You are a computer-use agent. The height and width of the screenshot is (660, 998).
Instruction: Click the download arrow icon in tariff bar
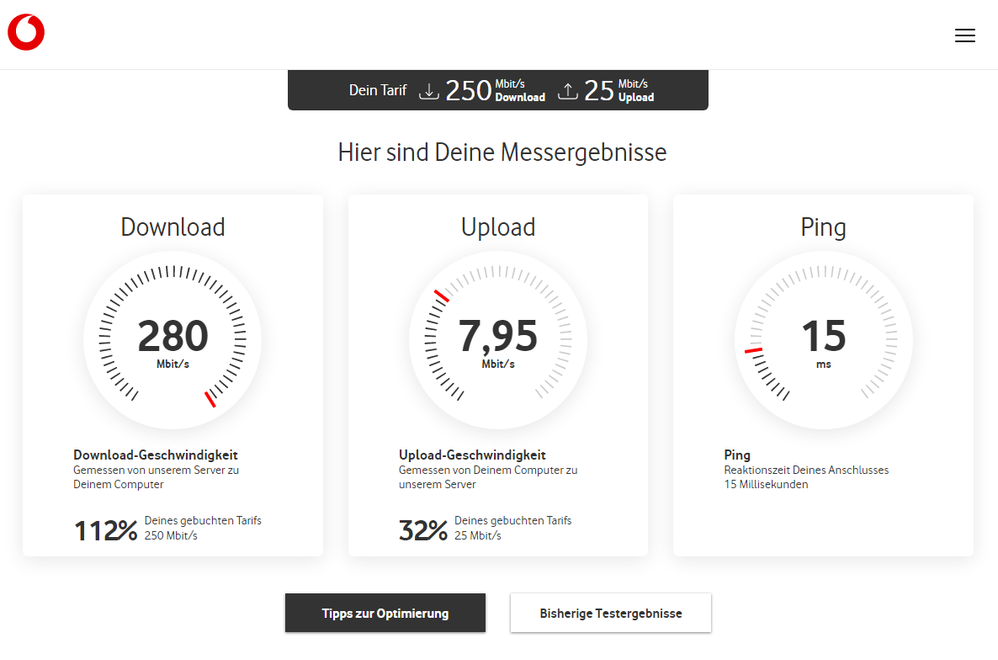click(x=429, y=90)
